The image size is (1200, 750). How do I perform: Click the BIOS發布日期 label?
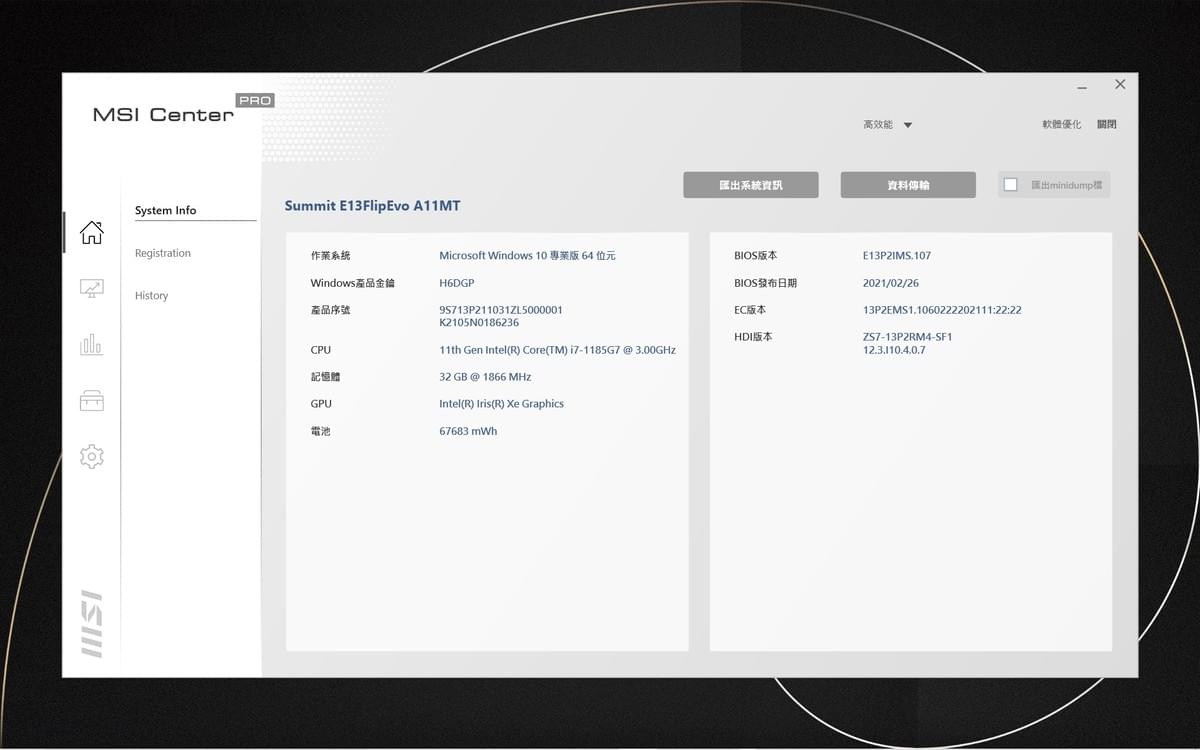click(x=765, y=283)
